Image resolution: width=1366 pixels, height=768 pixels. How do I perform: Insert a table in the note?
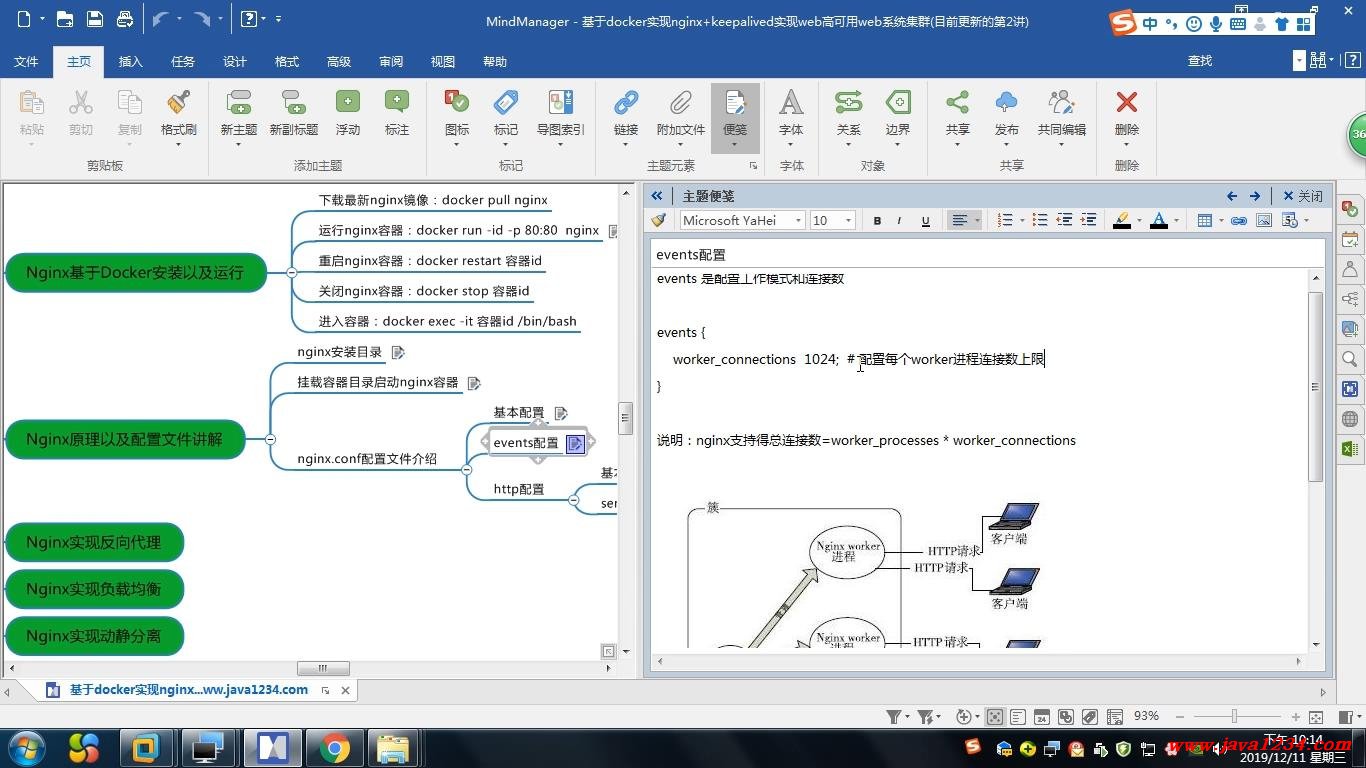[1204, 221]
